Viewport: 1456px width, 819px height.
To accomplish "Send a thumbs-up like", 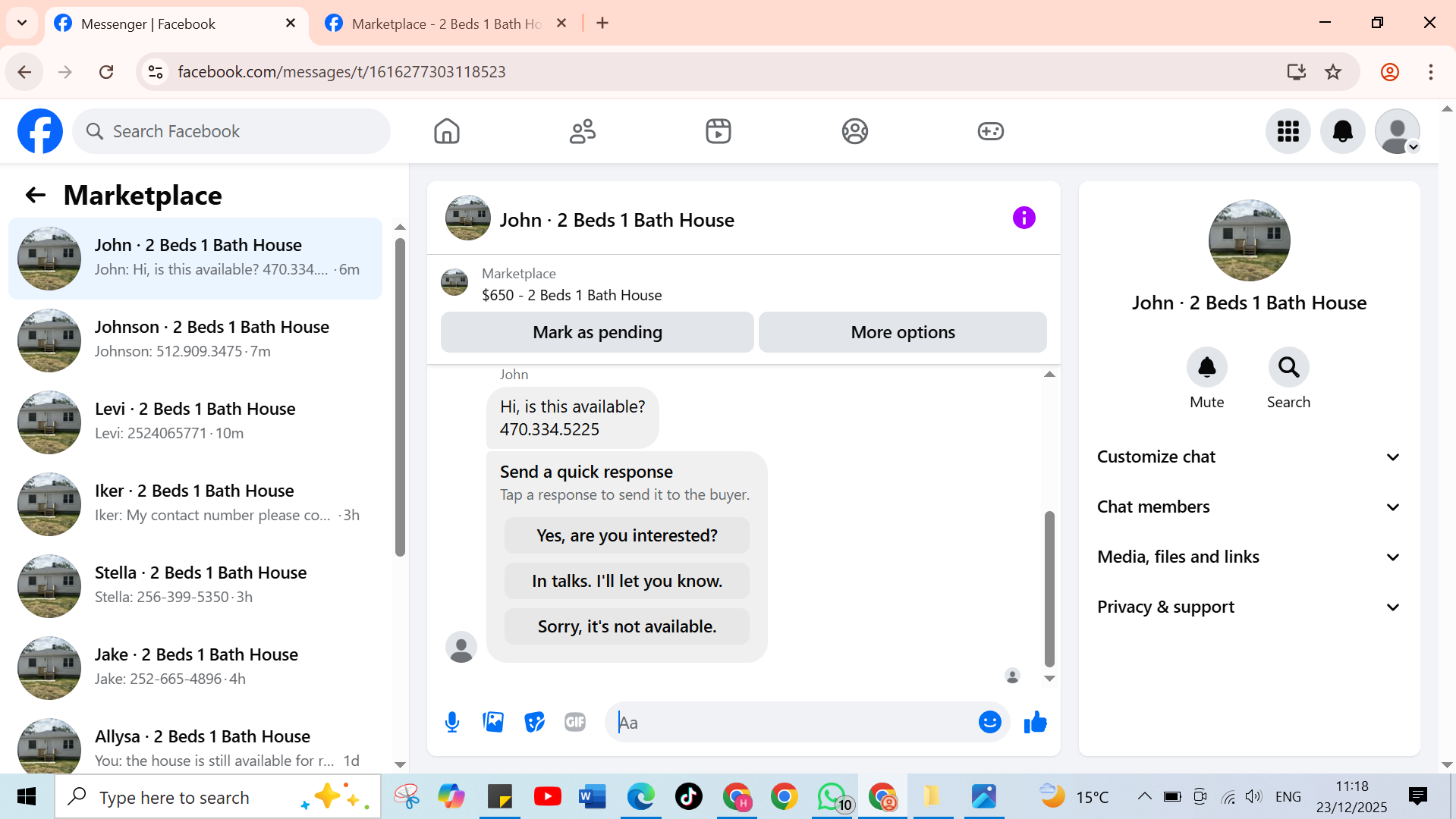I will coord(1036,722).
